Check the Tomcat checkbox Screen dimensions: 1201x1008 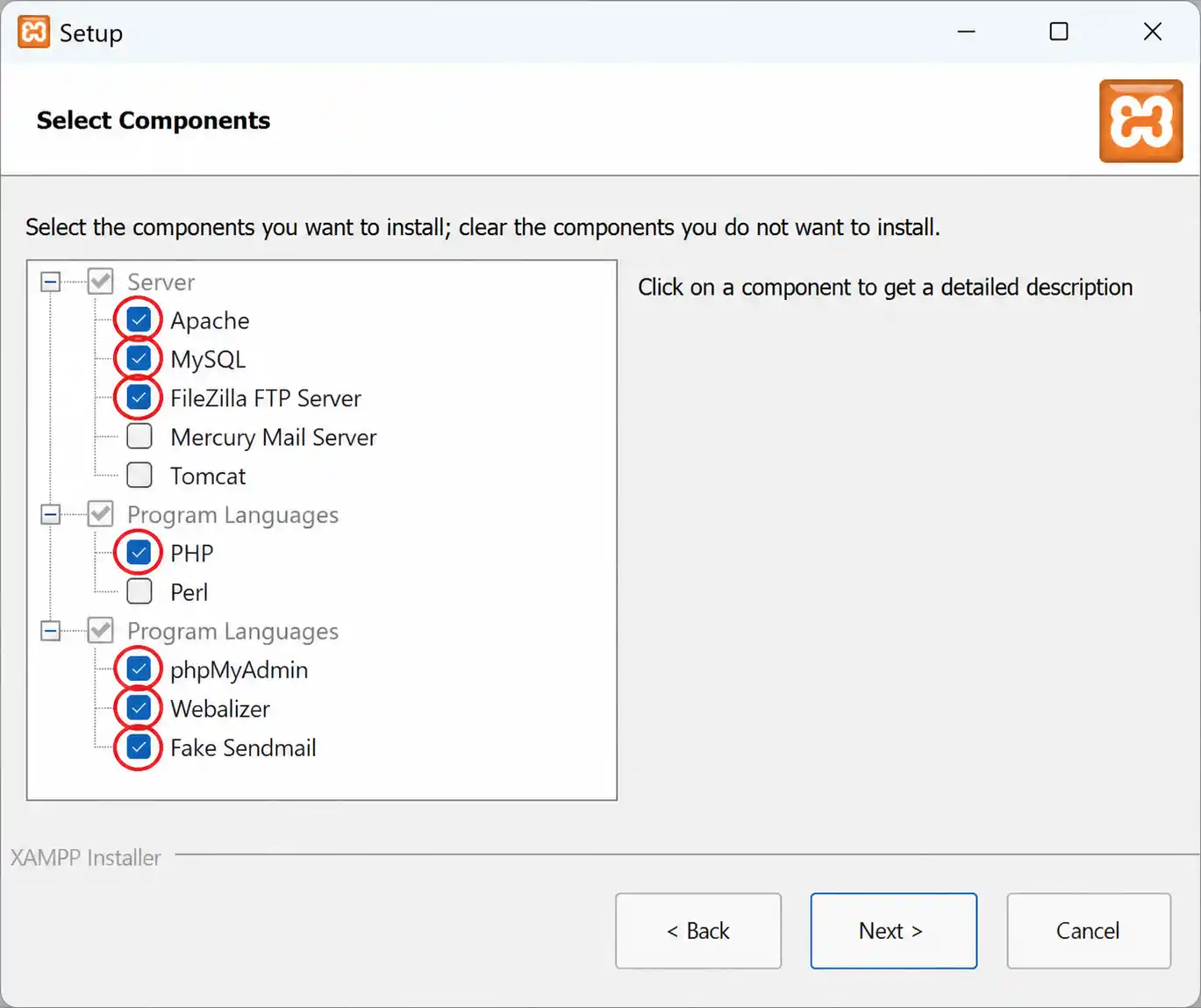139,475
